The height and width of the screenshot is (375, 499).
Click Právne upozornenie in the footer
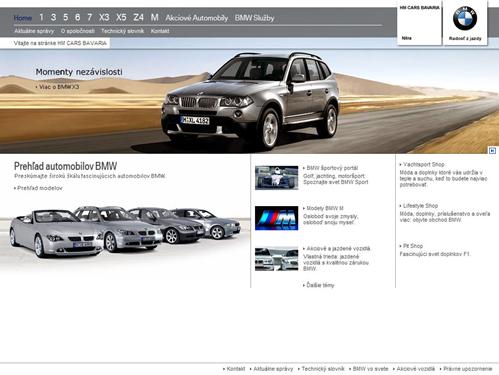click(466, 369)
